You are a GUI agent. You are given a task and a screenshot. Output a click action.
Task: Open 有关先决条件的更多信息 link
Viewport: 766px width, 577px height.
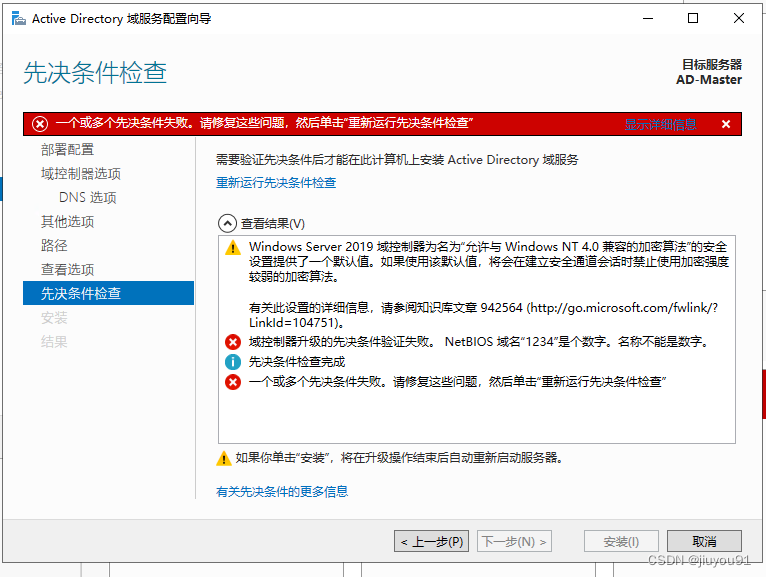pos(282,492)
